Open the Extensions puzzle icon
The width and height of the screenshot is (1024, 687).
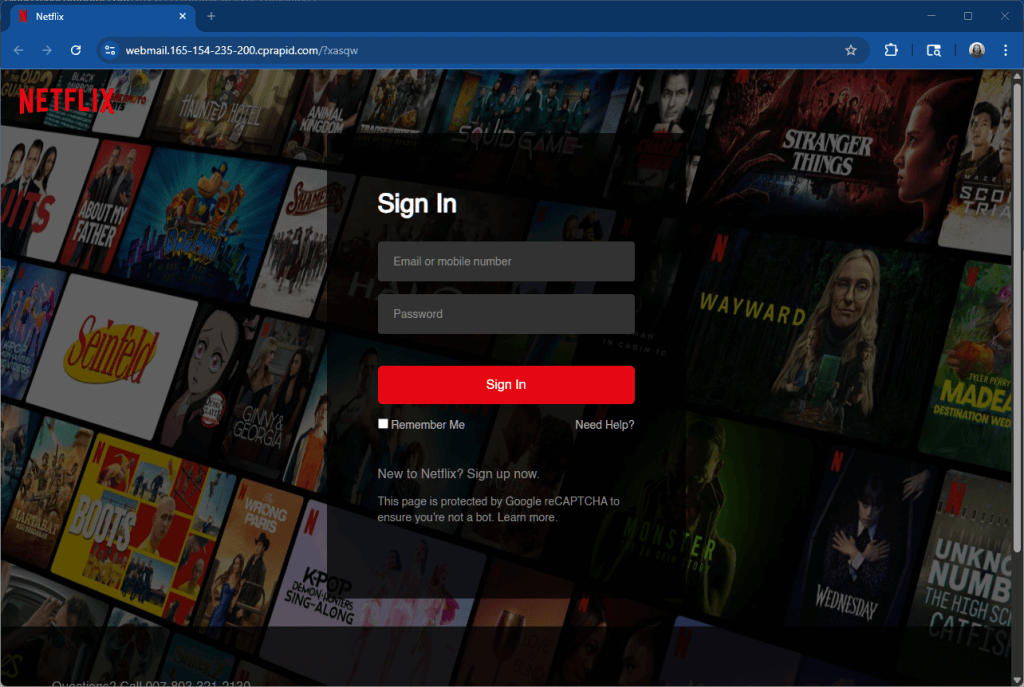(890, 50)
